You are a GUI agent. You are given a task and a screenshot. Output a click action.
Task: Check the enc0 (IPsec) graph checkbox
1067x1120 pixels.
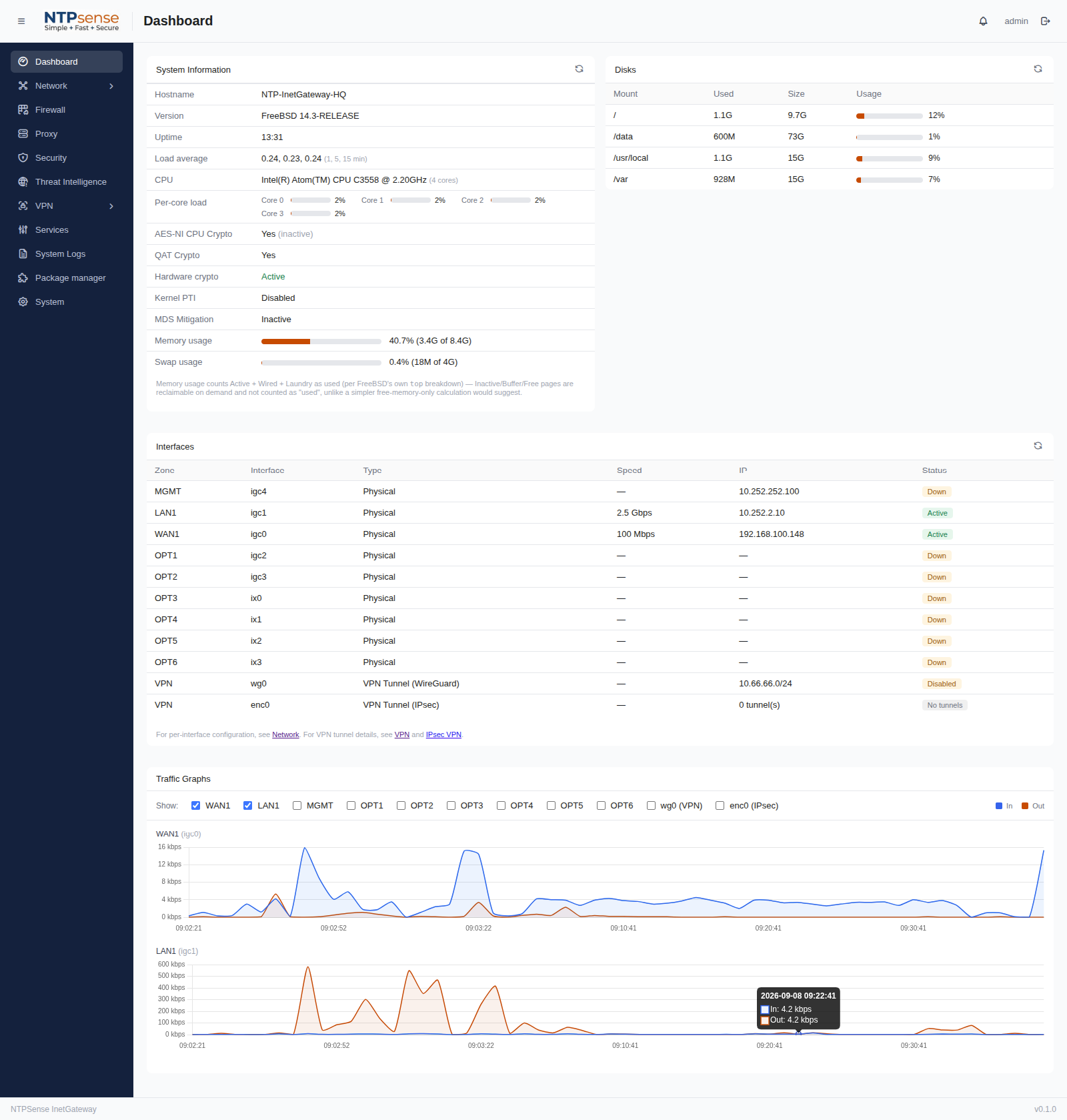[x=720, y=805]
